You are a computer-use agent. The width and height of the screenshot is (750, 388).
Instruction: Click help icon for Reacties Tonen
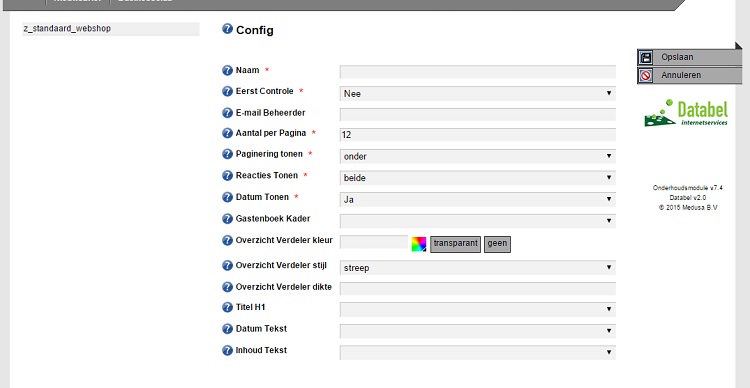pyautogui.click(x=227, y=176)
